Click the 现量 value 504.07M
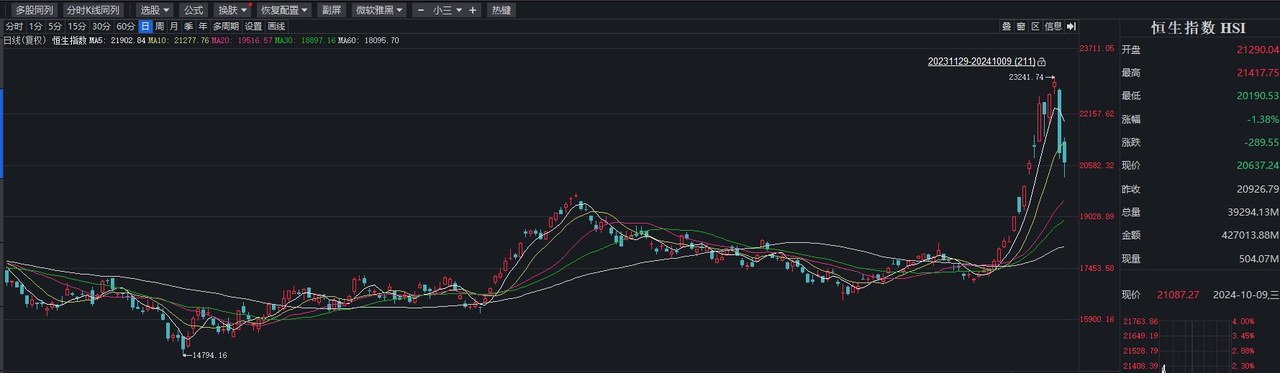The width and height of the screenshot is (1280, 373). pos(1258,258)
